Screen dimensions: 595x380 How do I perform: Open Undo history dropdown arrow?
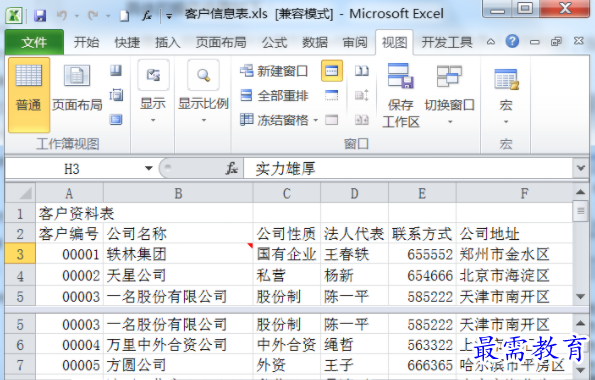pyautogui.click(x=77, y=16)
